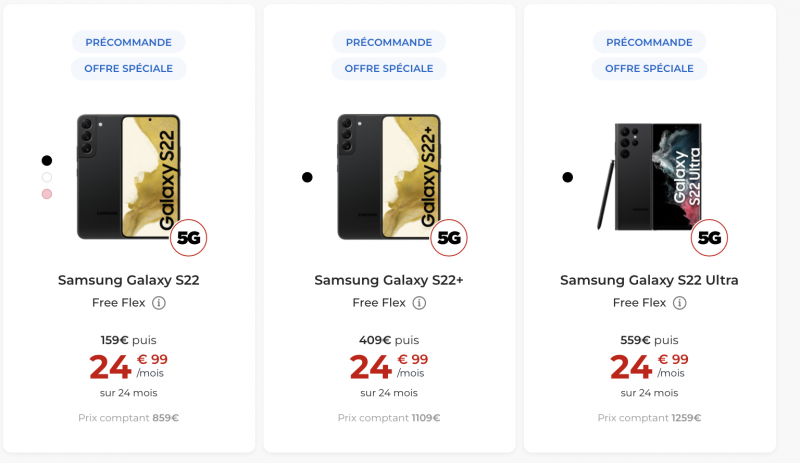Select white color for Galaxy S22

coord(47,177)
